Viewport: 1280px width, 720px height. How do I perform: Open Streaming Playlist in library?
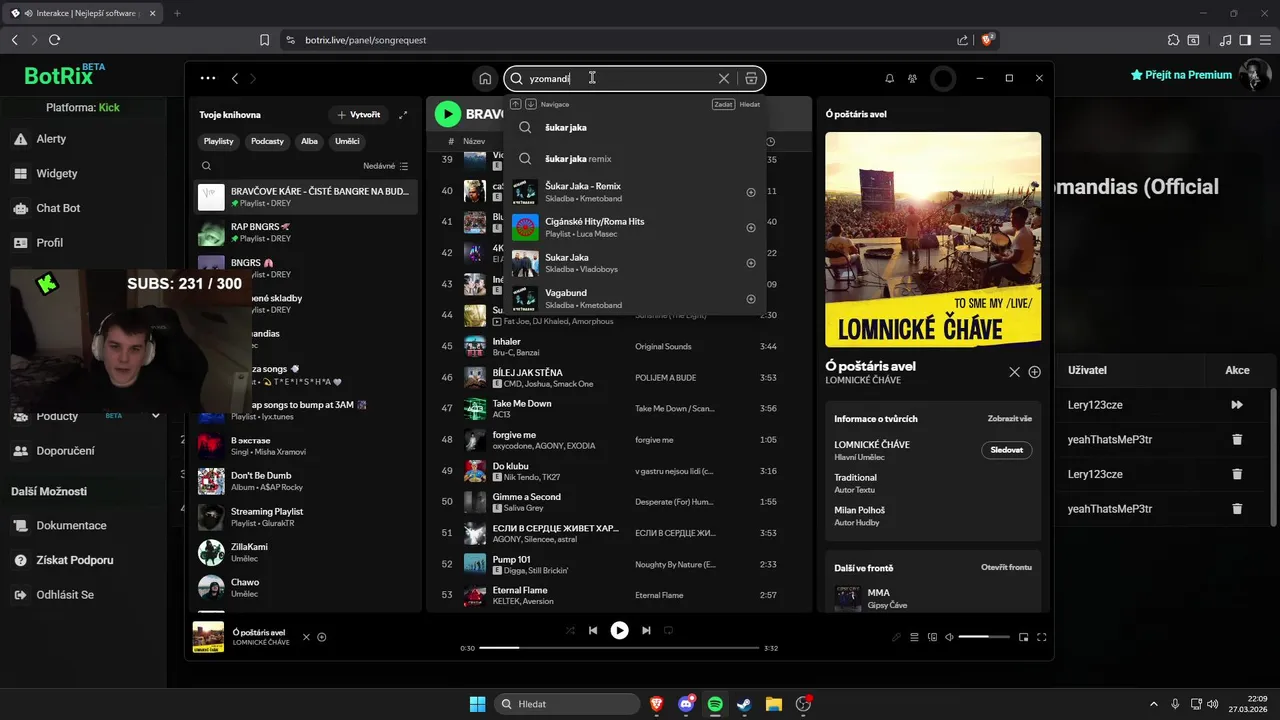click(305, 517)
